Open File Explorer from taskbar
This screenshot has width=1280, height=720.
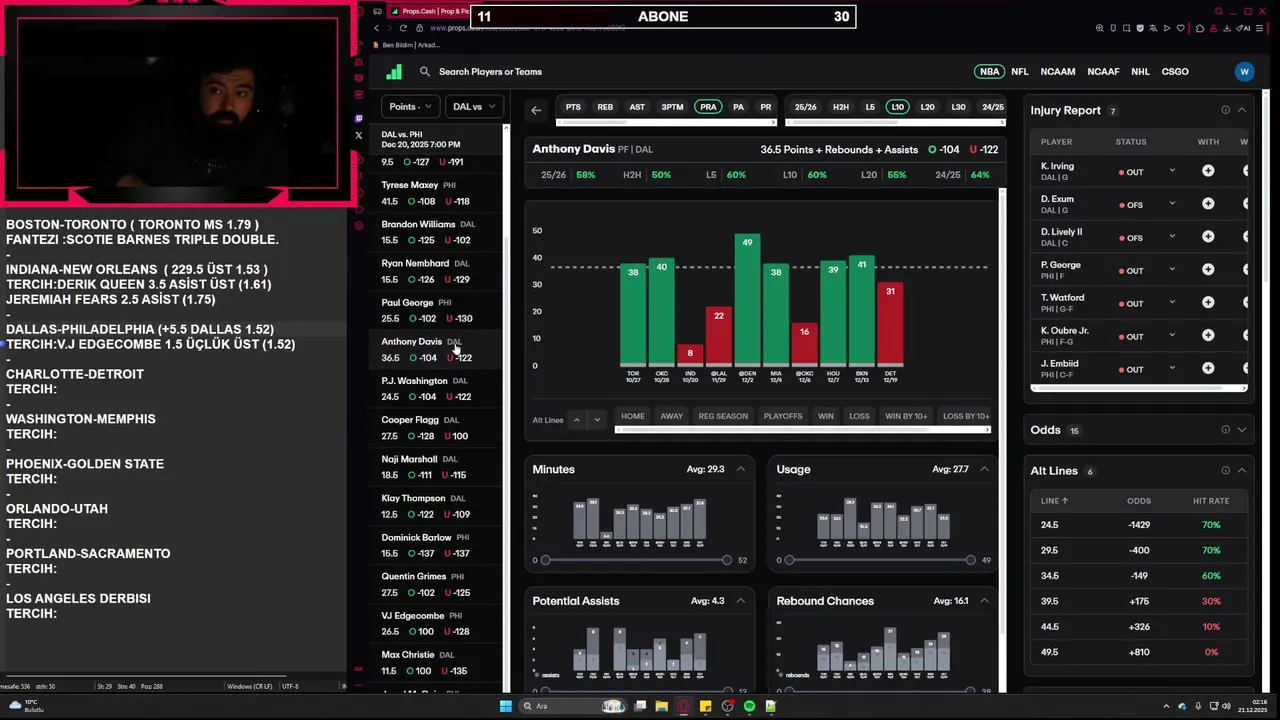pyautogui.click(x=662, y=706)
